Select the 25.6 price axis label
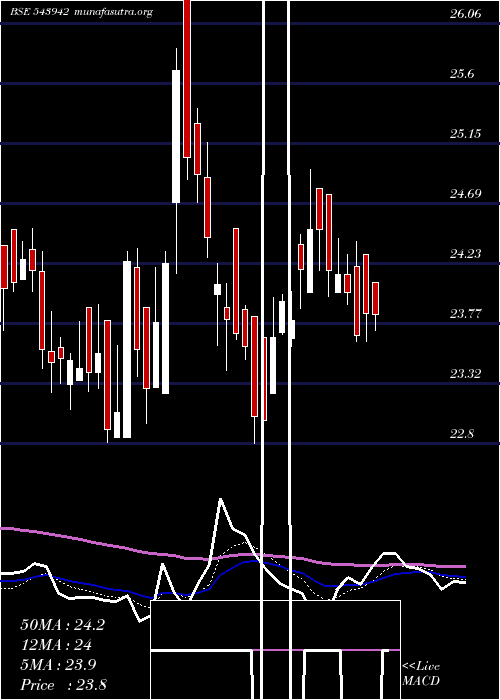The width and height of the screenshot is (500, 700). pyautogui.click(x=462, y=74)
